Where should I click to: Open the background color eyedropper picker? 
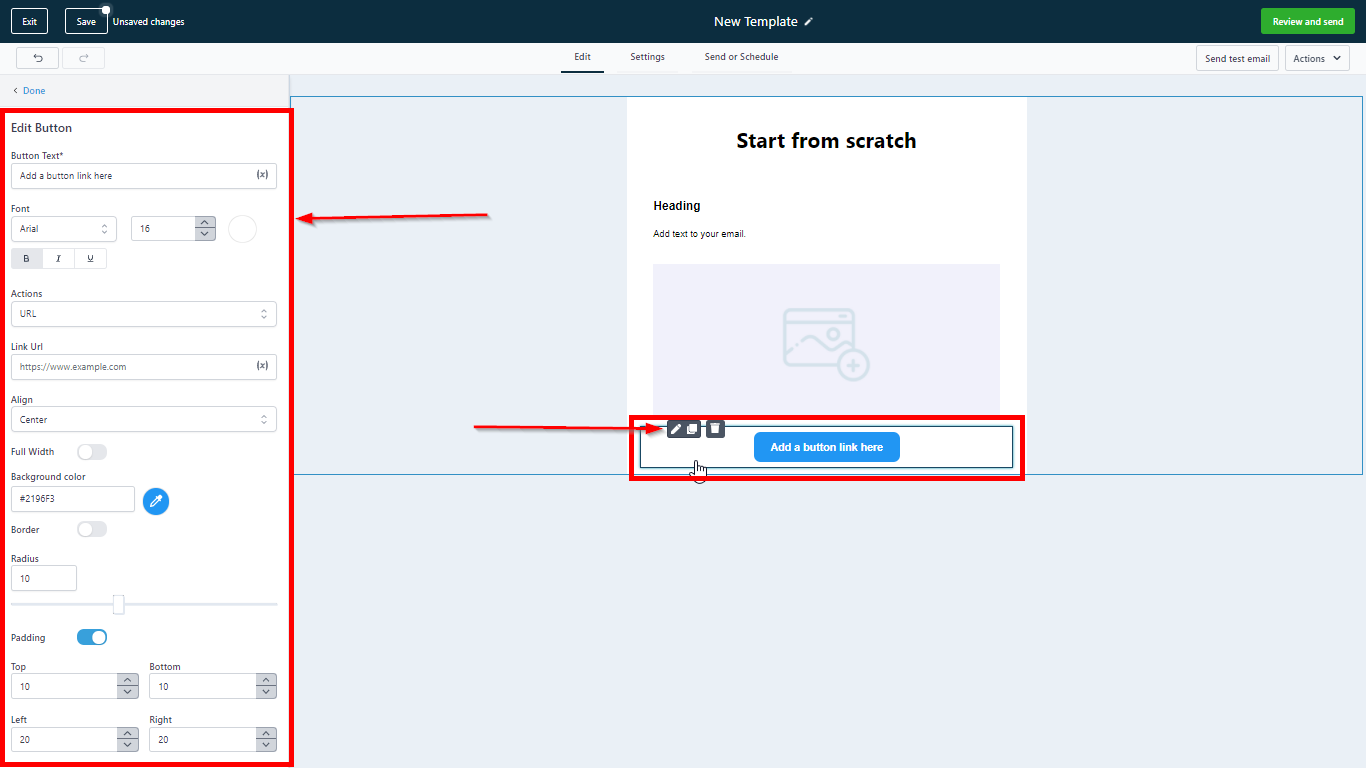click(156, 501)
